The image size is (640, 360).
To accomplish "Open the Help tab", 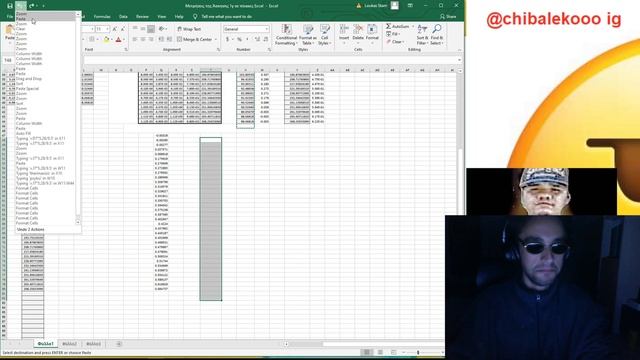I will coord(179,17).
